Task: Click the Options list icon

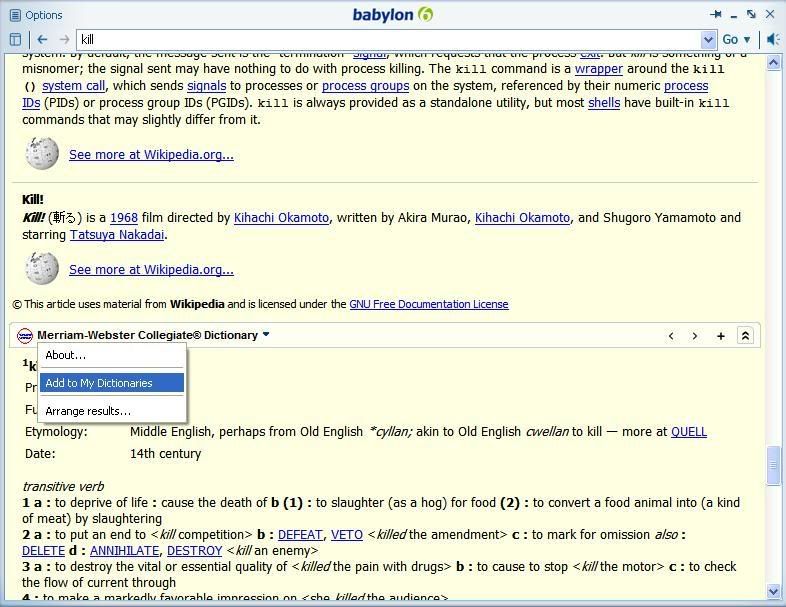Action: pos(16,15)
